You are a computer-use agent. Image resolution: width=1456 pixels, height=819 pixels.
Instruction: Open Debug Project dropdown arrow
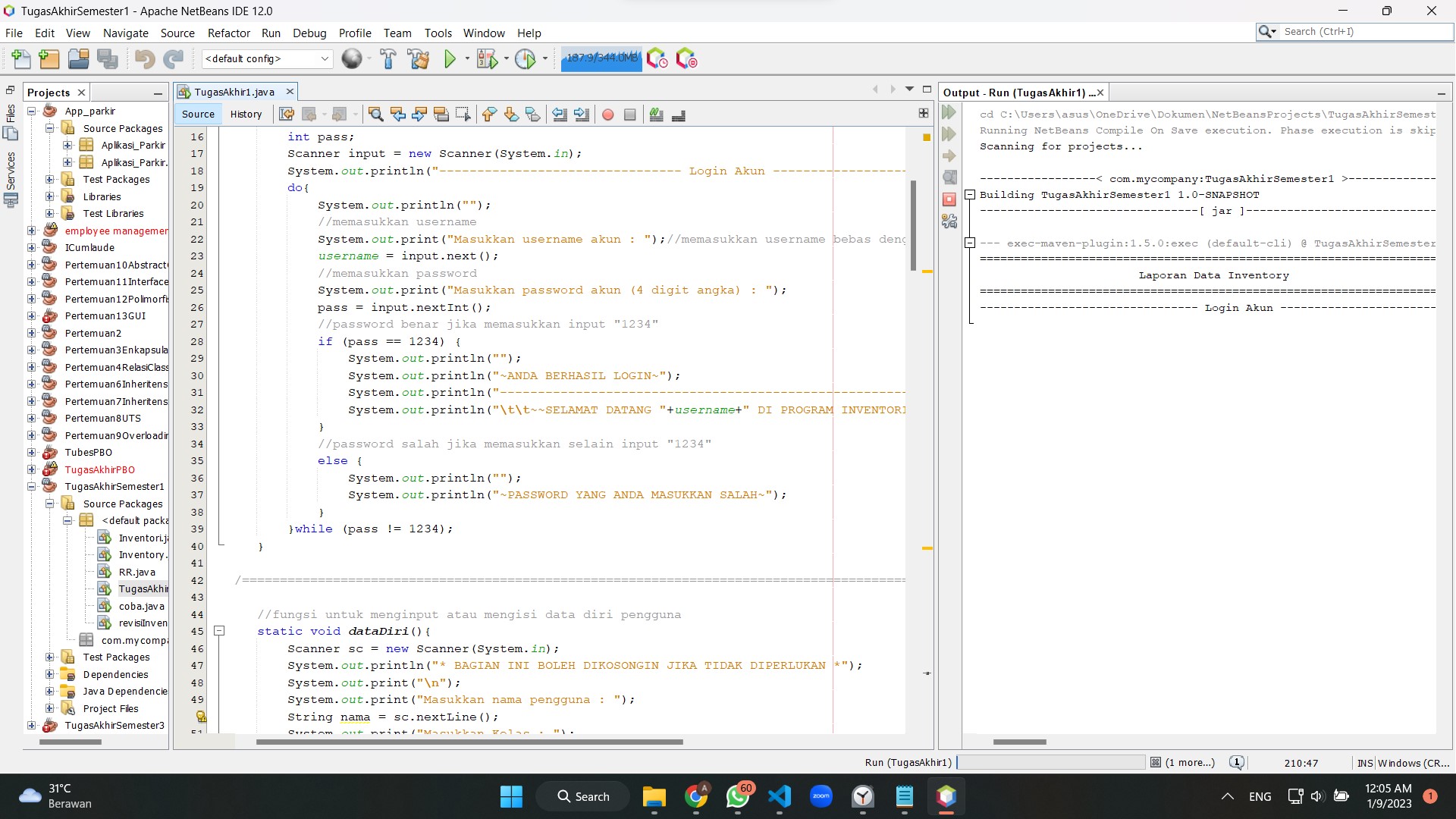click(506, 58)
